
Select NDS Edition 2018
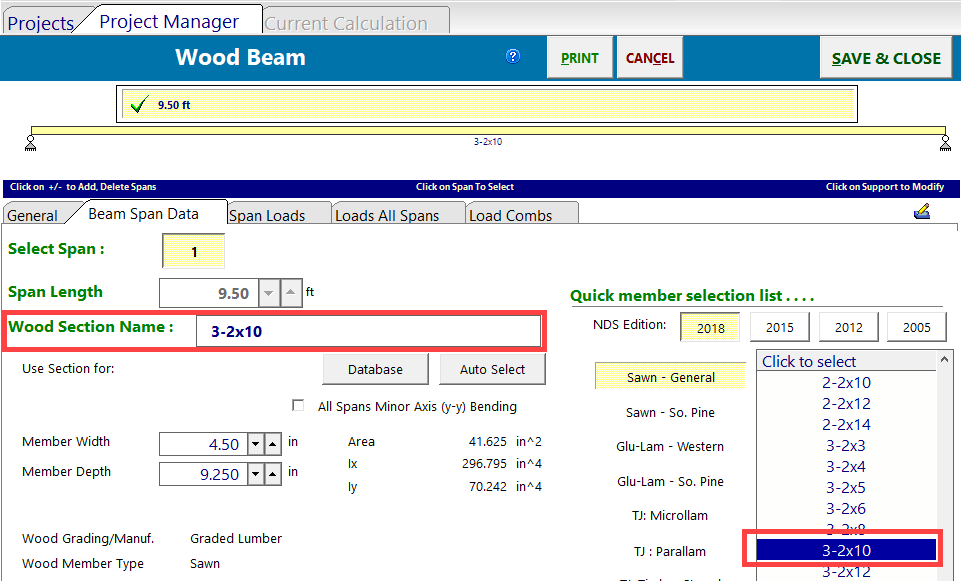710,327
